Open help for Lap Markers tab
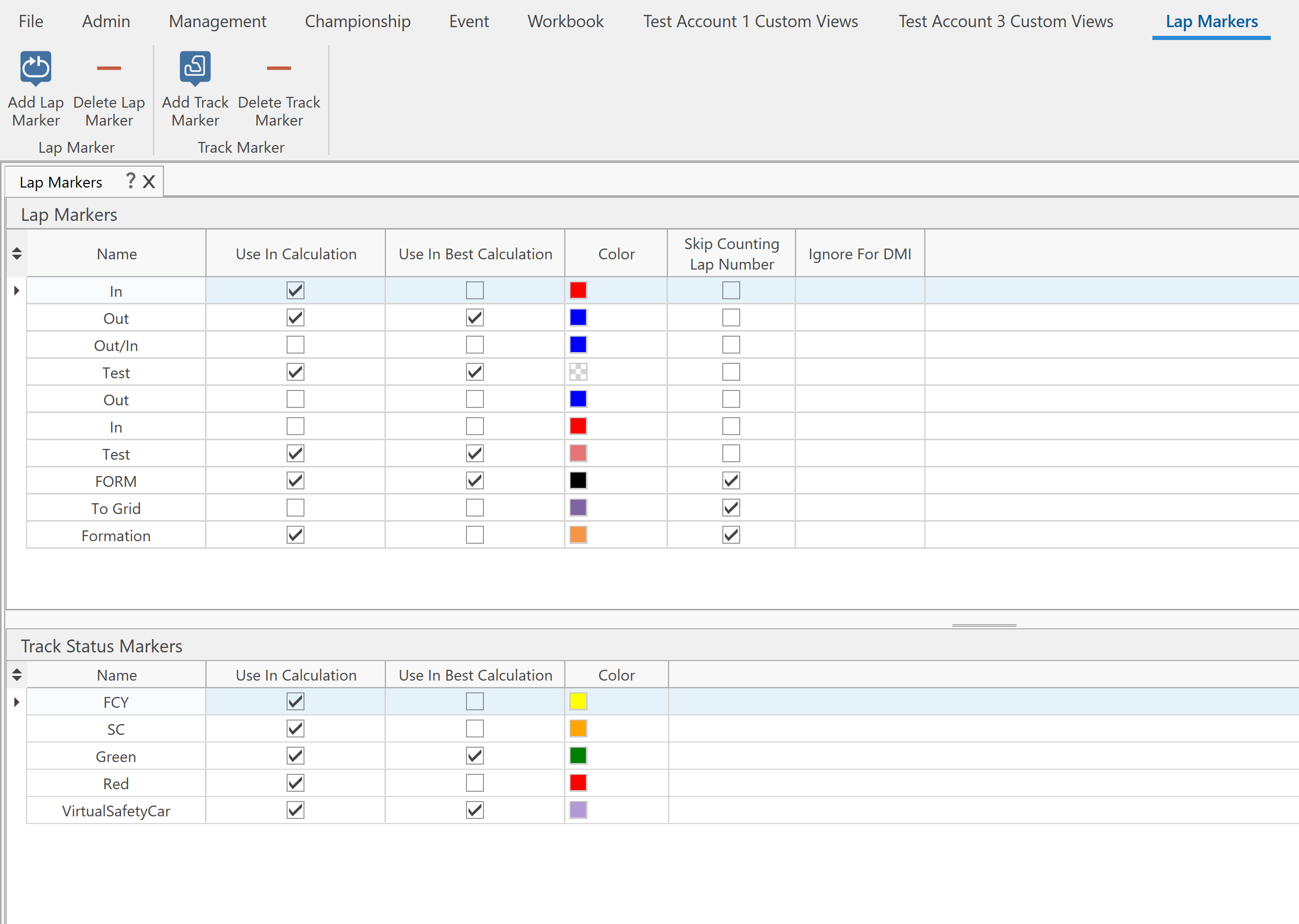 130,181
